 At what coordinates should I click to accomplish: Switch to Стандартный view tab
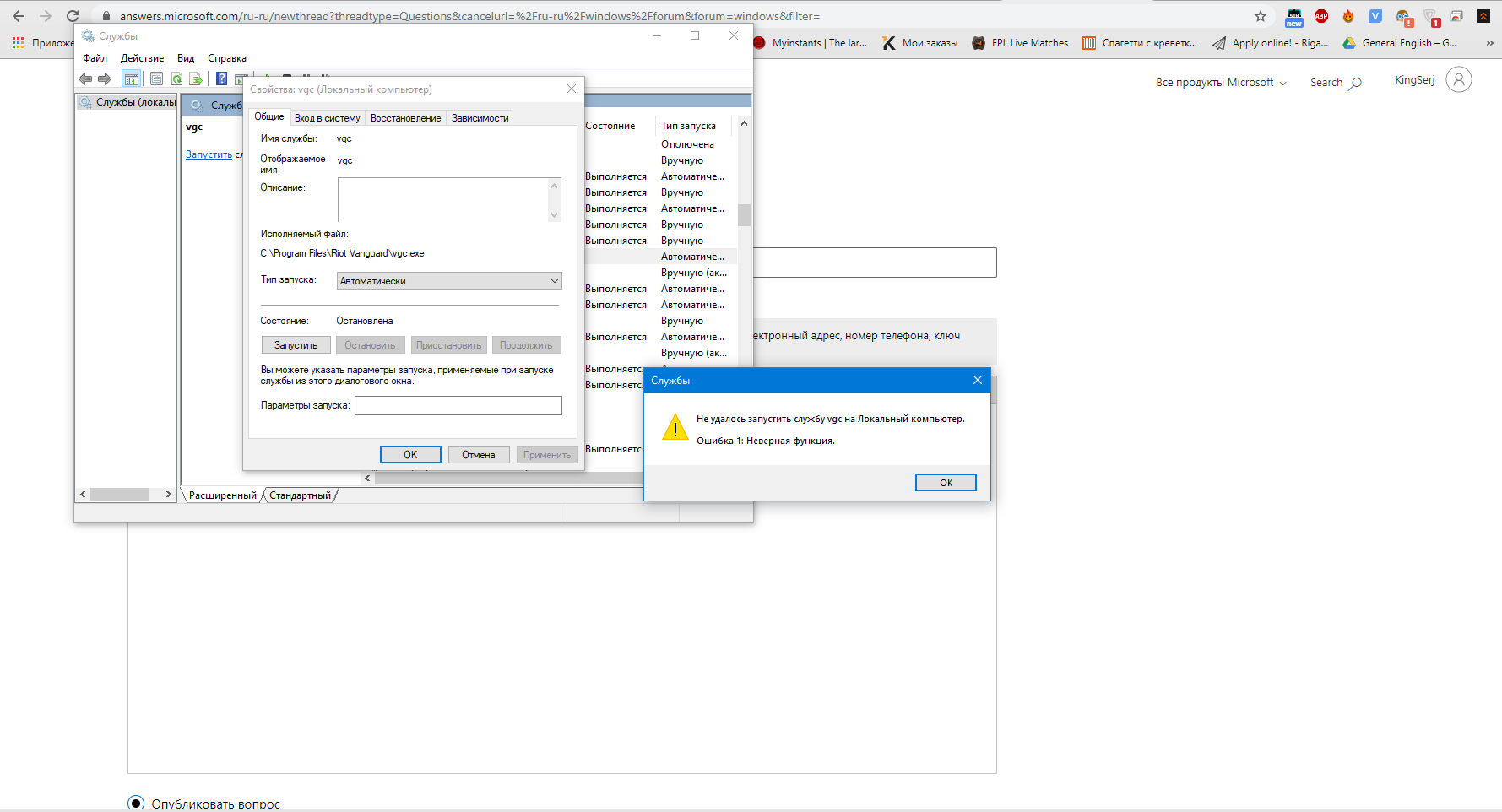coord(300,495)
